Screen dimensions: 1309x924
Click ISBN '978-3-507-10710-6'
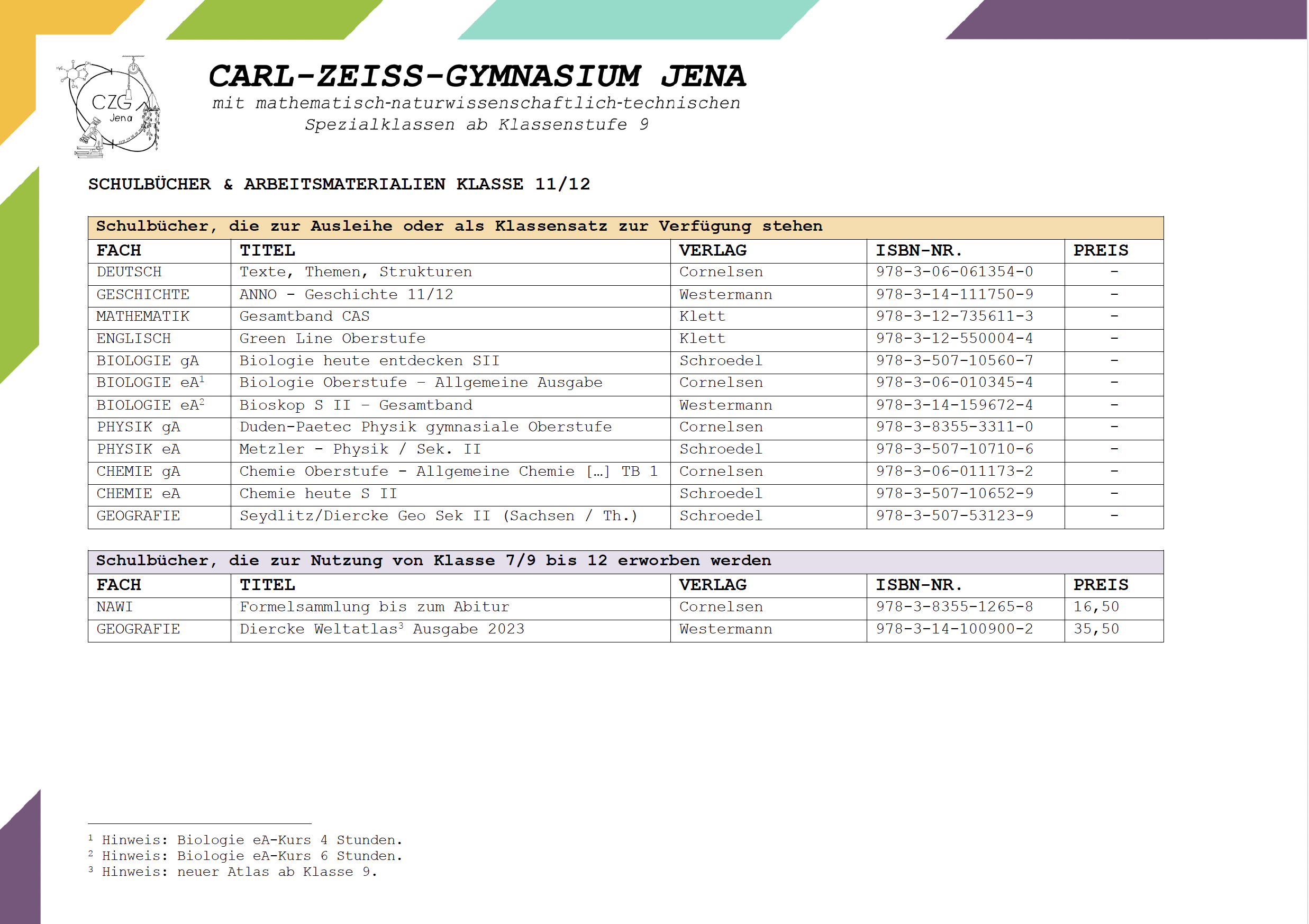(x=955, y=449)
